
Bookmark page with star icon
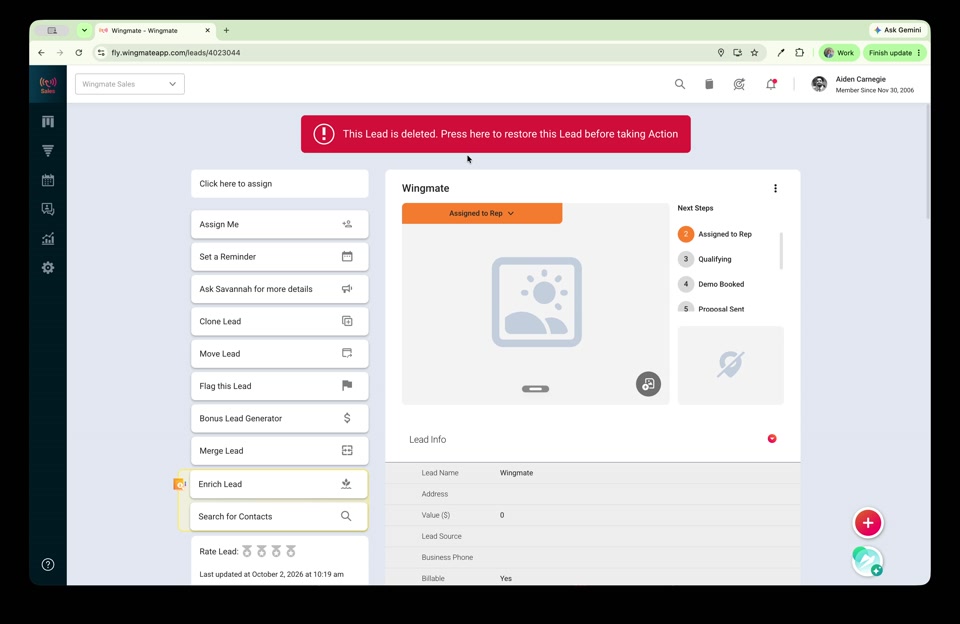coord(754,53)
